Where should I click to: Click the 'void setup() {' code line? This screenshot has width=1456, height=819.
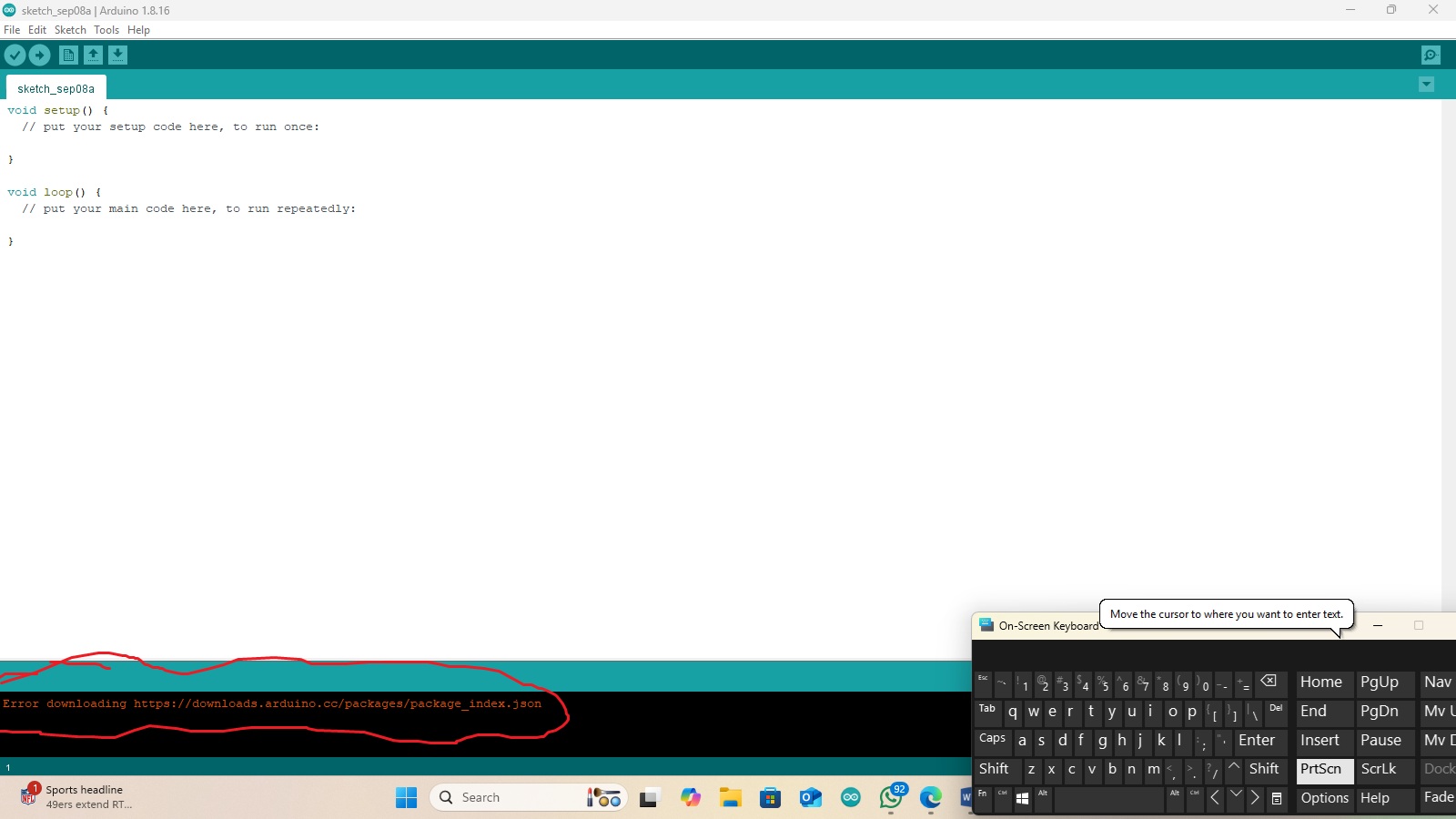tap(58, 110)
